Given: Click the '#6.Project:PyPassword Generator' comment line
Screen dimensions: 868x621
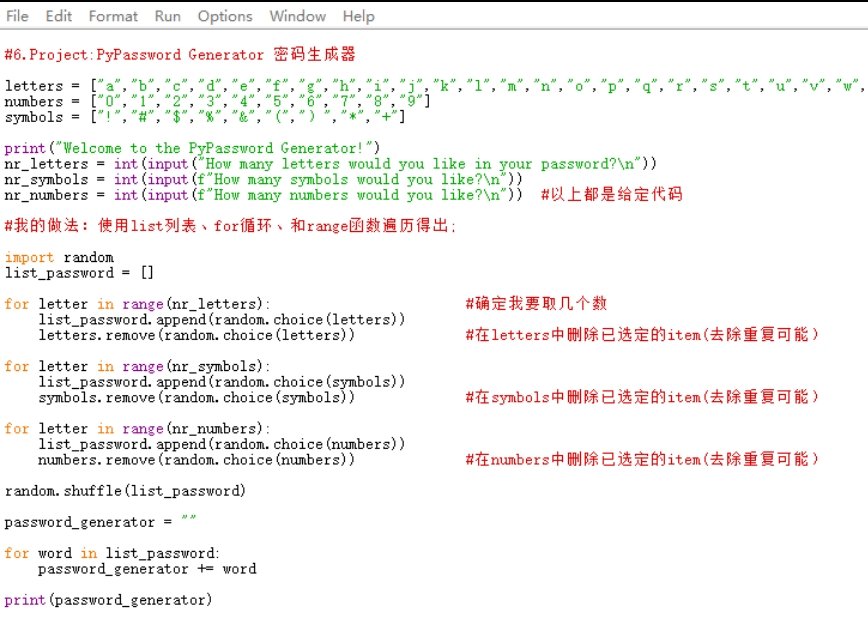Looking at the screenshot, I should pos(180,54).
